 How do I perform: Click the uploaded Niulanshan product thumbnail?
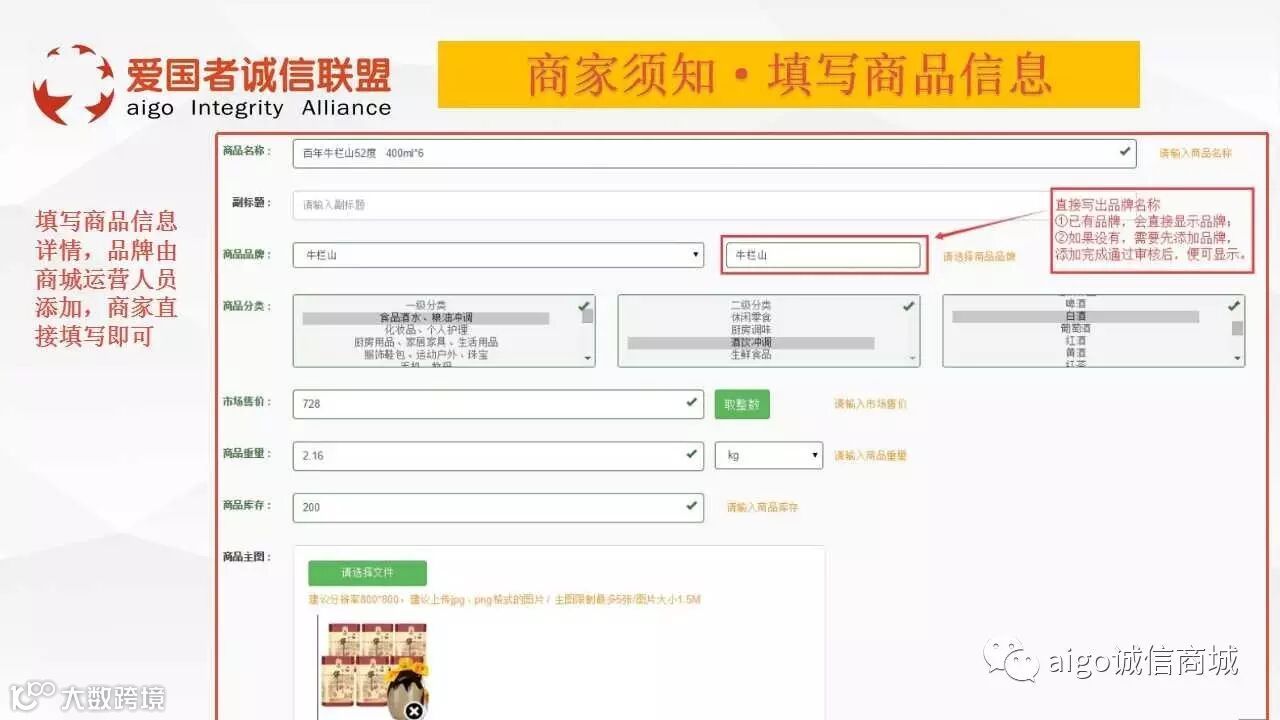375,668
